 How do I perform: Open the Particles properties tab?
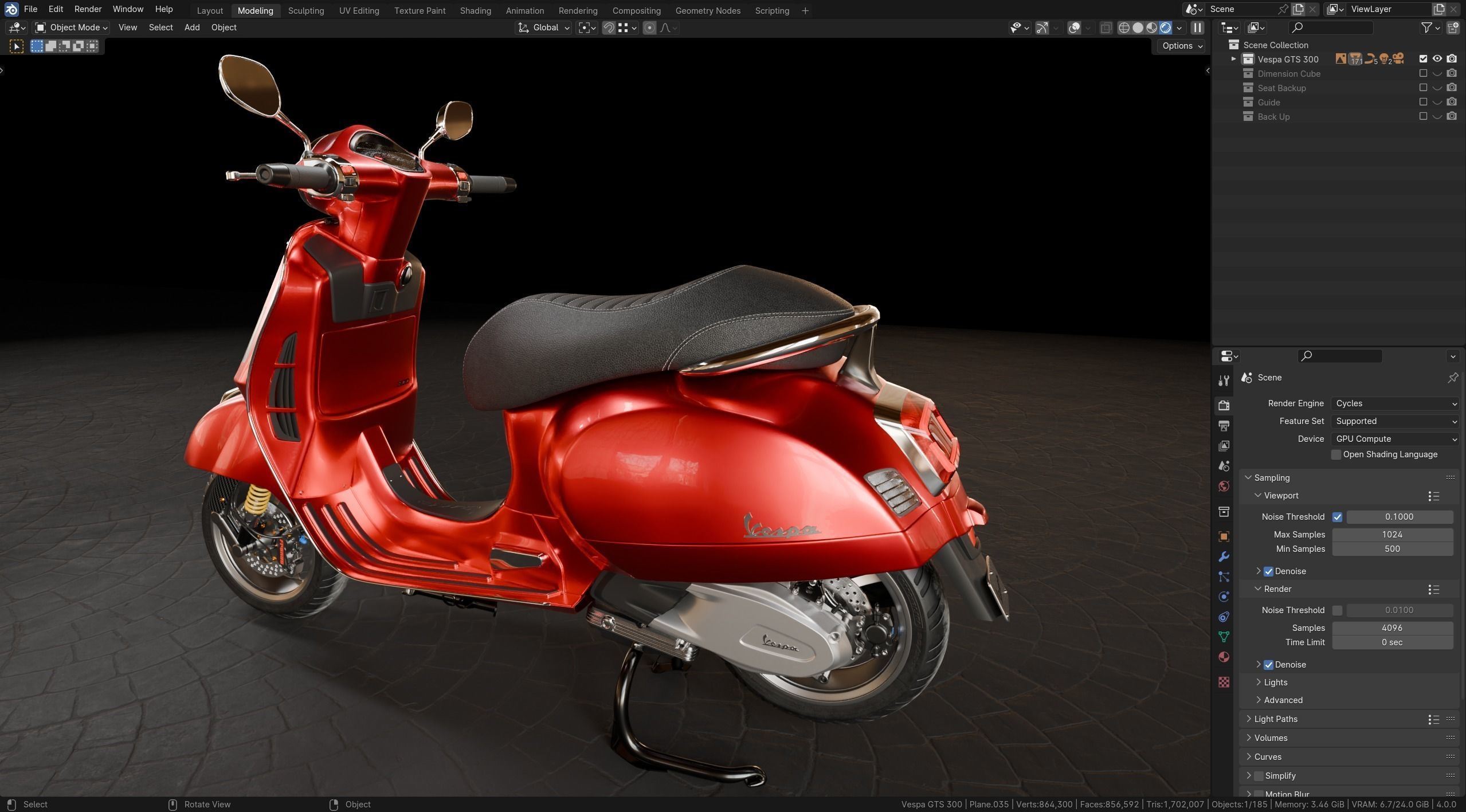tap(1224, 576)
